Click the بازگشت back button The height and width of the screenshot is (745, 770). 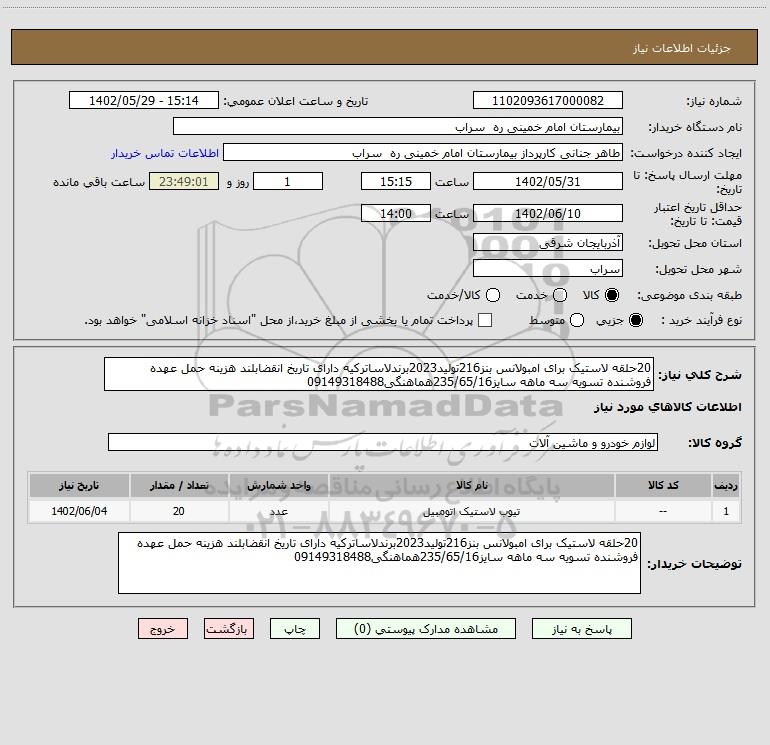pos(229,629)
